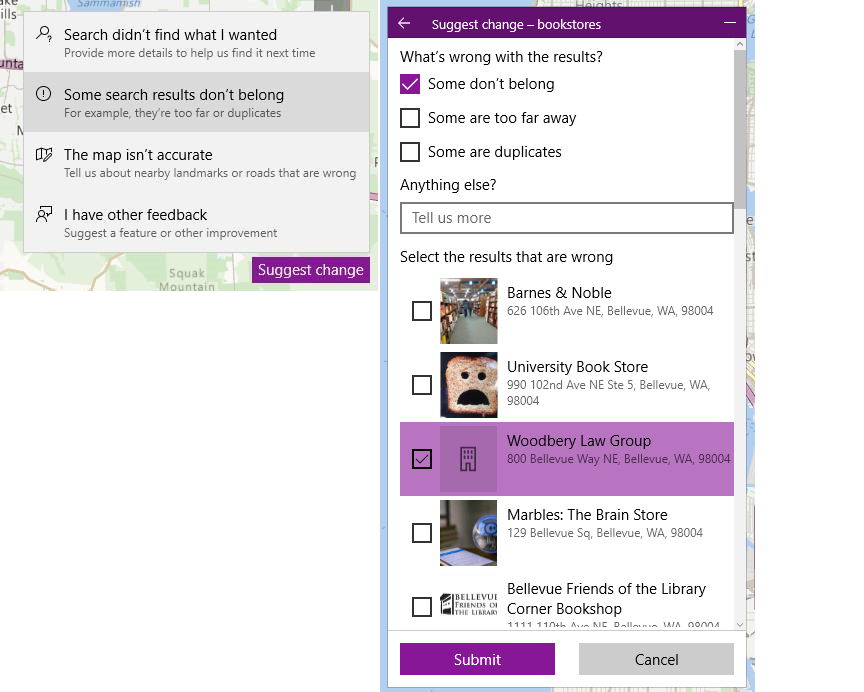Click the 'Barnes & Noble' result name
This screenshot has width=864, height=692.
tap(559, 293)
